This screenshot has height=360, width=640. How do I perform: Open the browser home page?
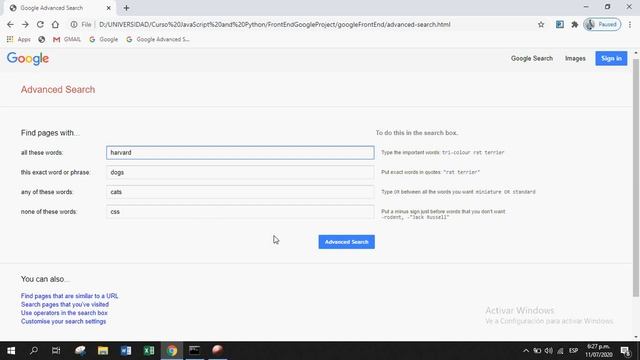(55, 24)
